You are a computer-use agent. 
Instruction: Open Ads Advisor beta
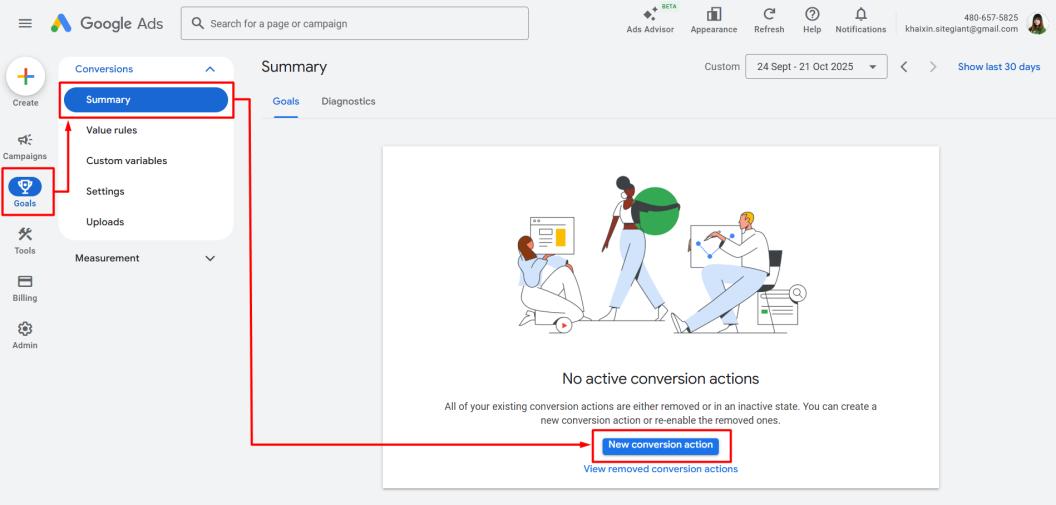coord(649,15)
